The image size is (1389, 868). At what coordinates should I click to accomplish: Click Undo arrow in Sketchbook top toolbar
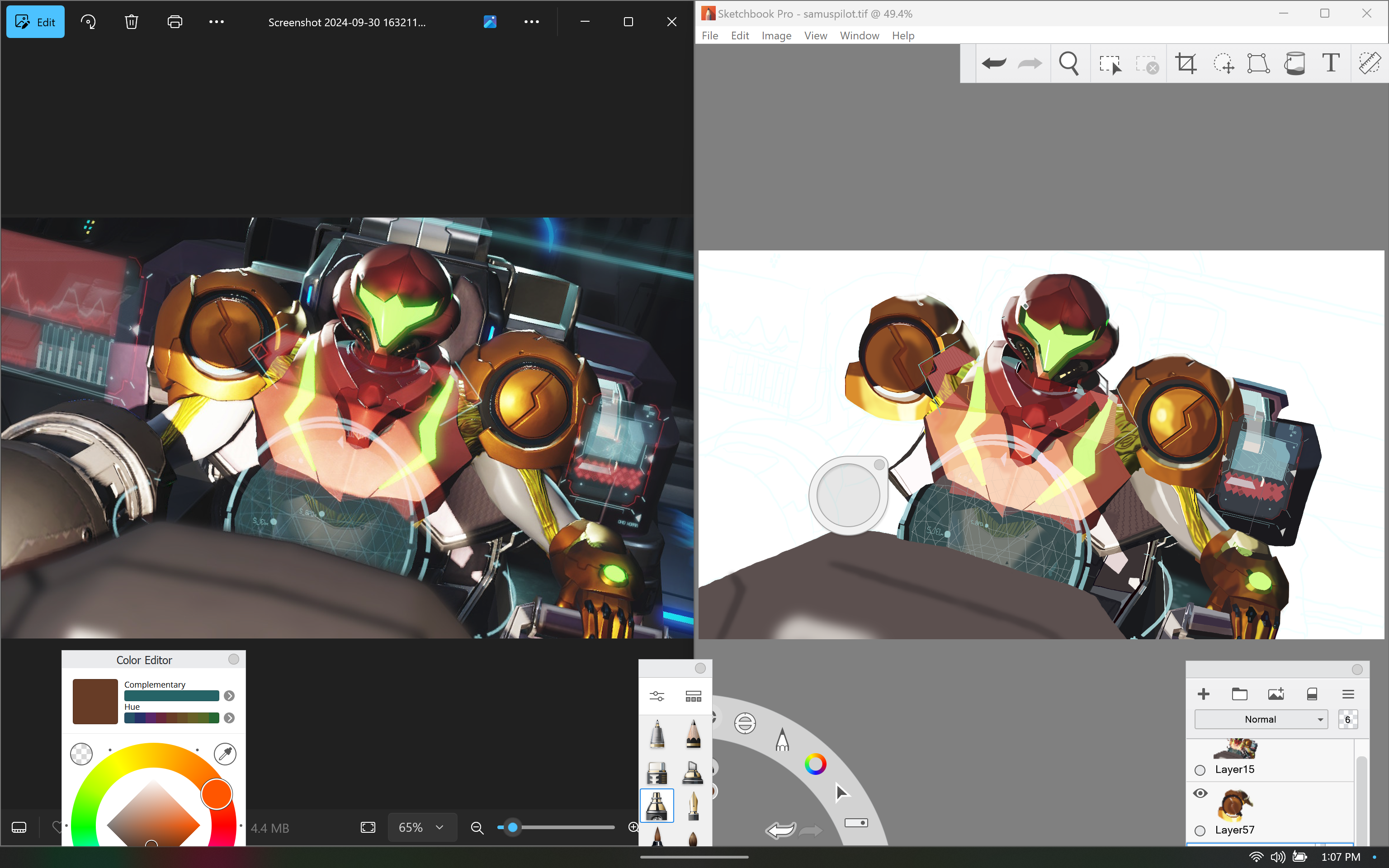pyautogui.click(x=993, y=63)
